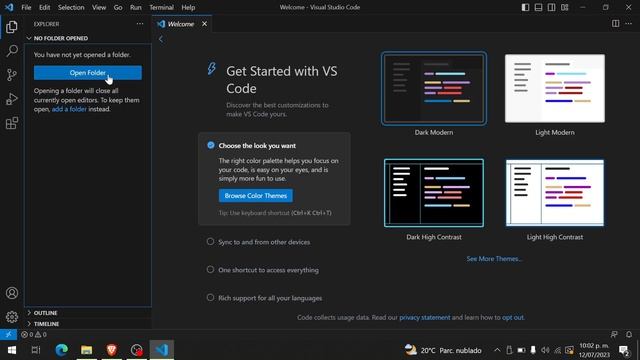The image size is (640, 360).
Task: Open the clock showing 10:02 p. m.
Action: (x=594, y=350)
